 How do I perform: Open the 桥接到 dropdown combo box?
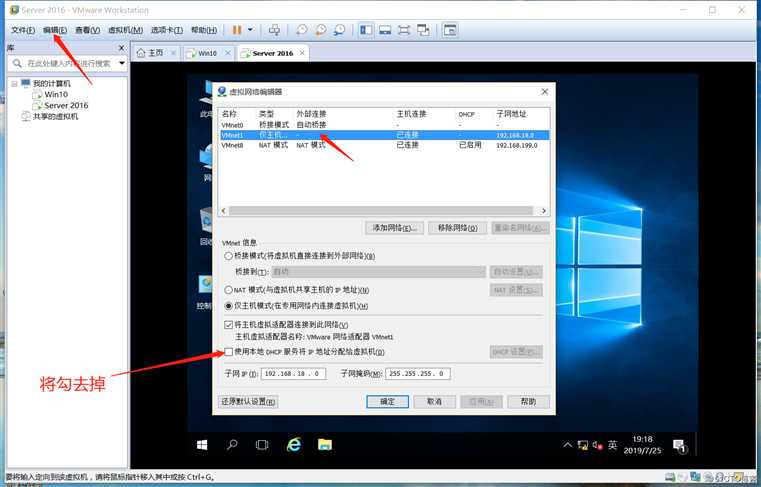pyautogui.click(x=379, y=272)
